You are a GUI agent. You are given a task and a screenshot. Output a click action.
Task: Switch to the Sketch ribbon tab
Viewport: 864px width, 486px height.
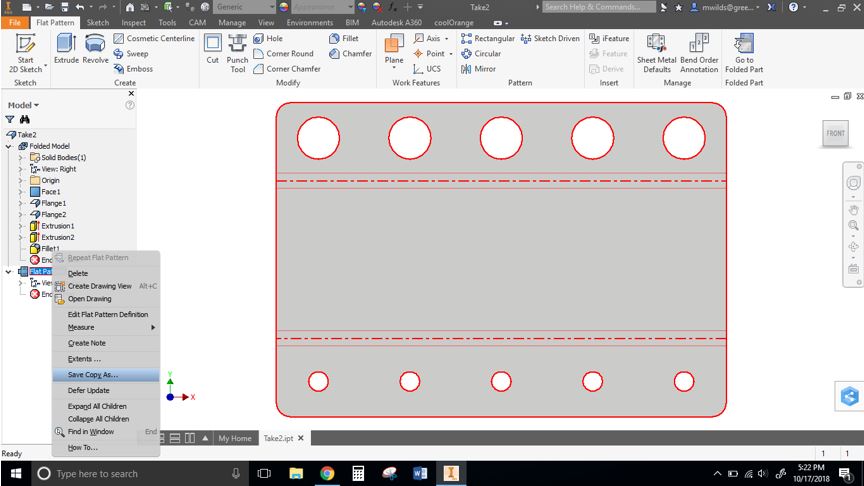click(x=98, y=23)
